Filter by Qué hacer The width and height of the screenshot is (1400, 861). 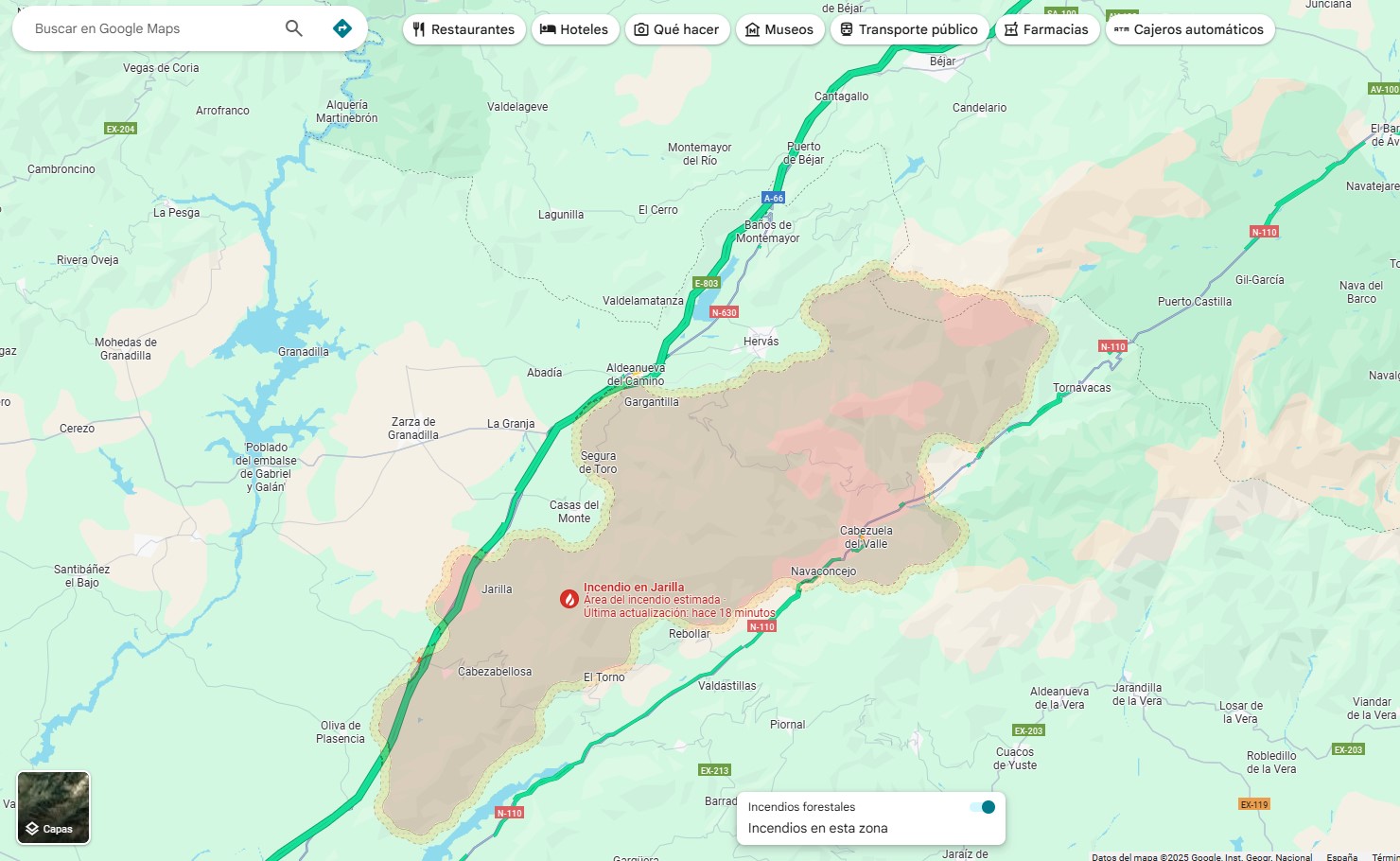click(x=677, y=29)
